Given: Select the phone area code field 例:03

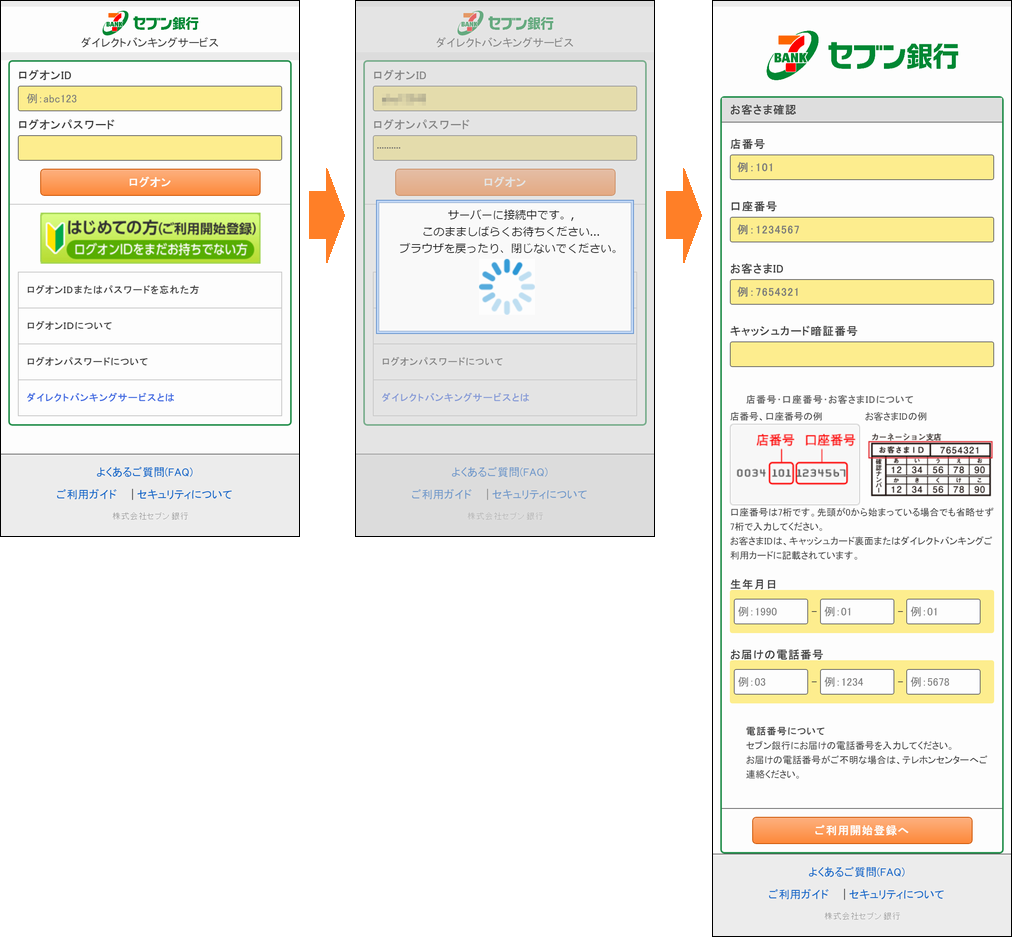Looking at the screenshot, I should (770, 682).
